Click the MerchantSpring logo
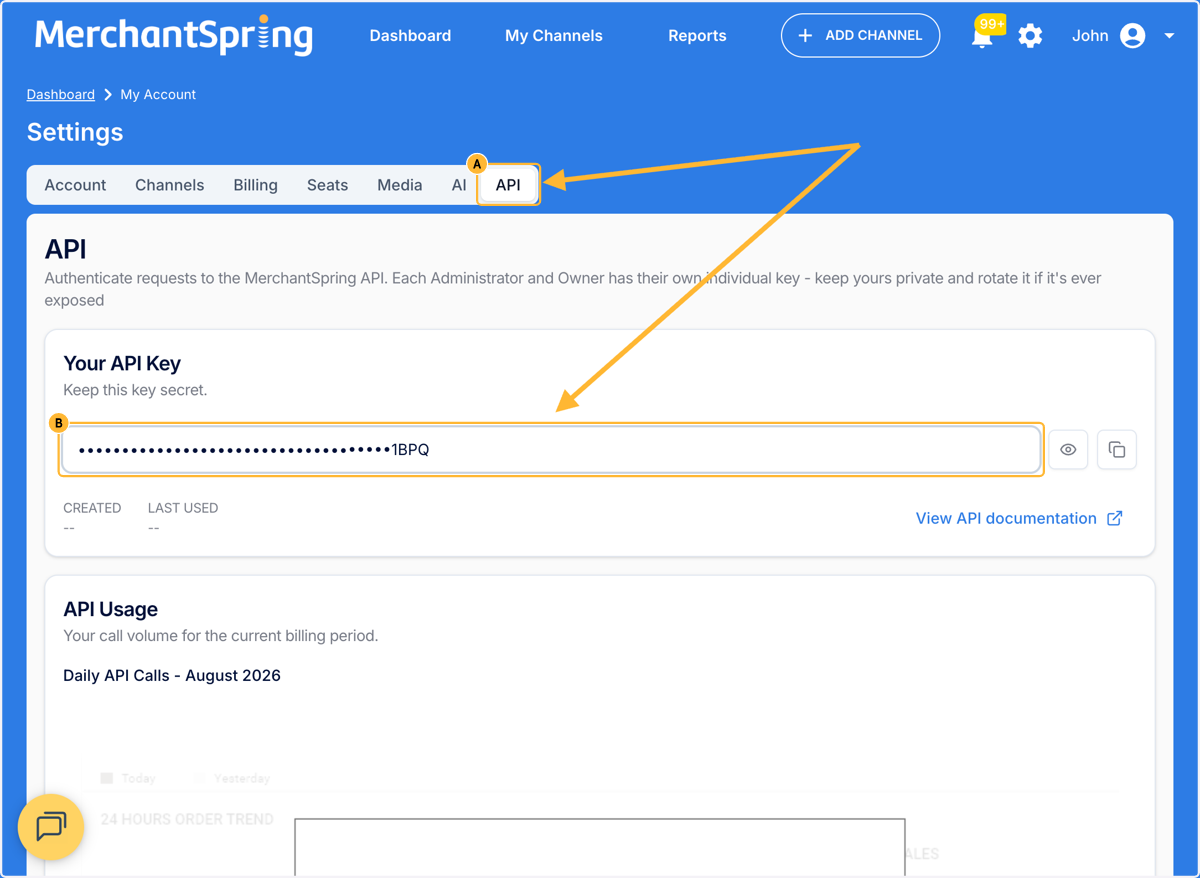The image size is (1200, 878). pos(174,35)
